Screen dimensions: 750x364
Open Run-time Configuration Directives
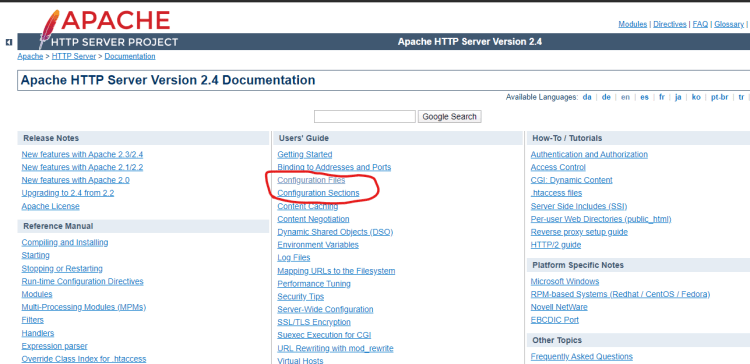click(82, 281)
